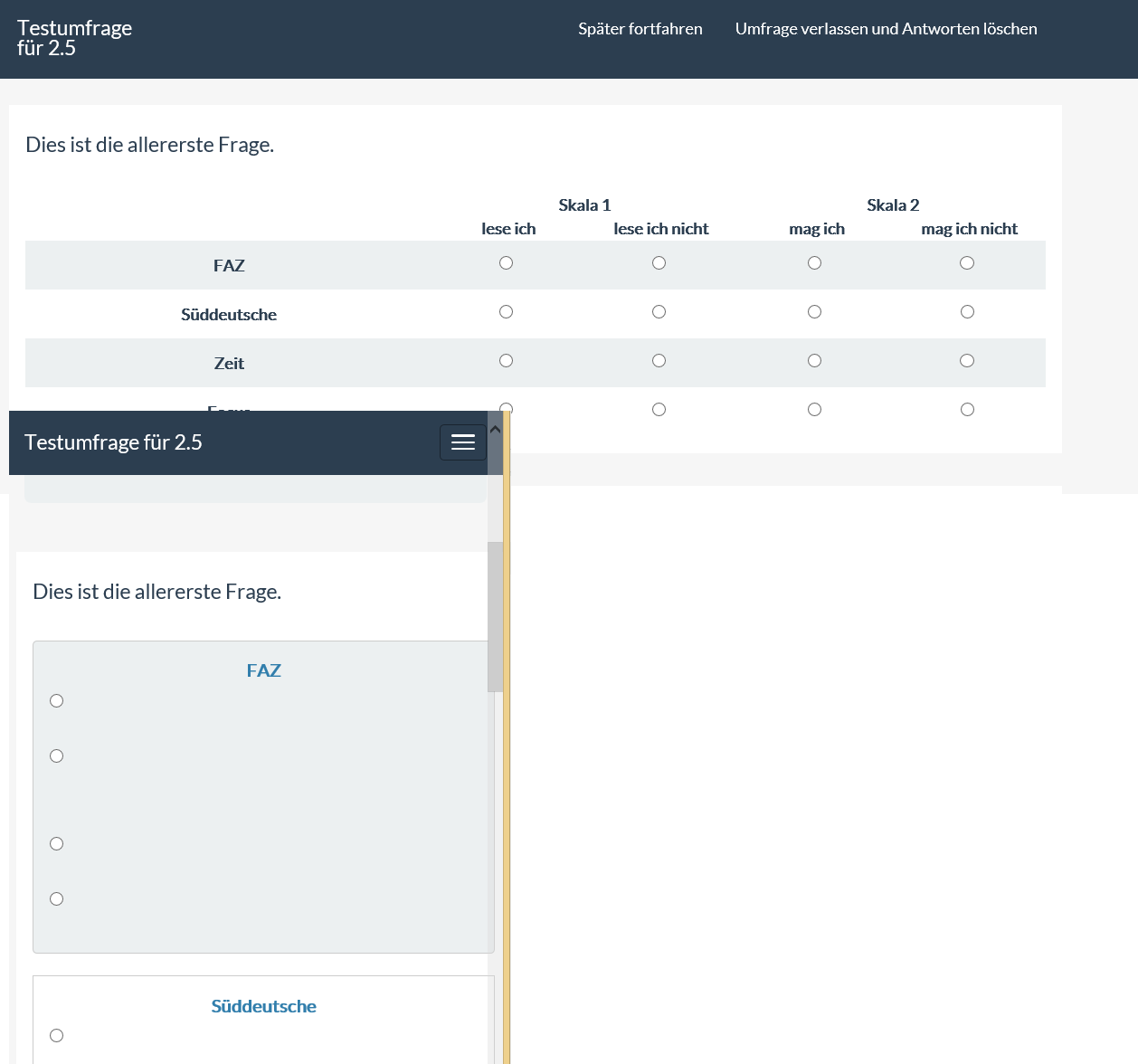Select 'lese ich nicht' for Zeit

click(659, 361)
